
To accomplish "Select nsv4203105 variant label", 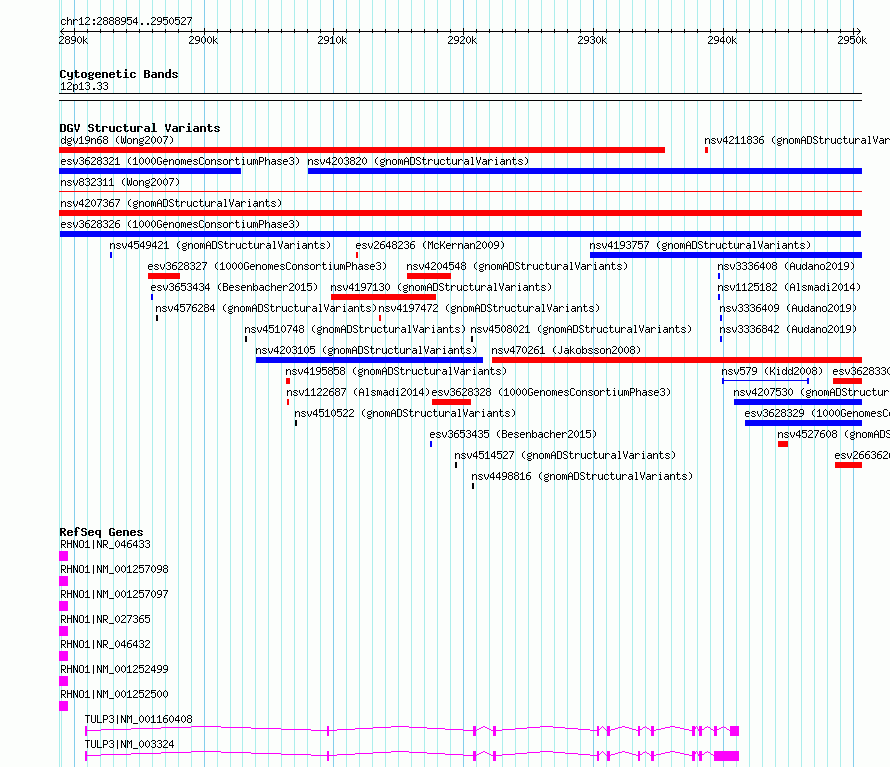I will pyautogui.click(x=366, y=350).
